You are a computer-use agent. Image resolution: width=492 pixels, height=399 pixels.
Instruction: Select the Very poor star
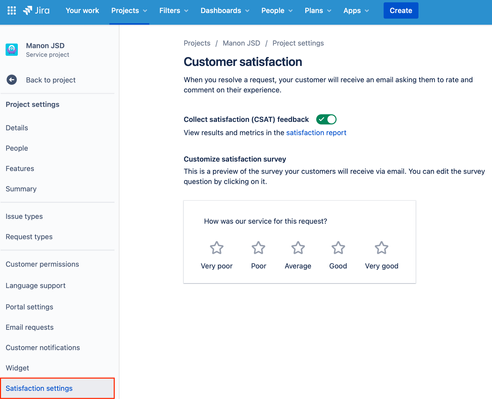(x=217, y=248)
